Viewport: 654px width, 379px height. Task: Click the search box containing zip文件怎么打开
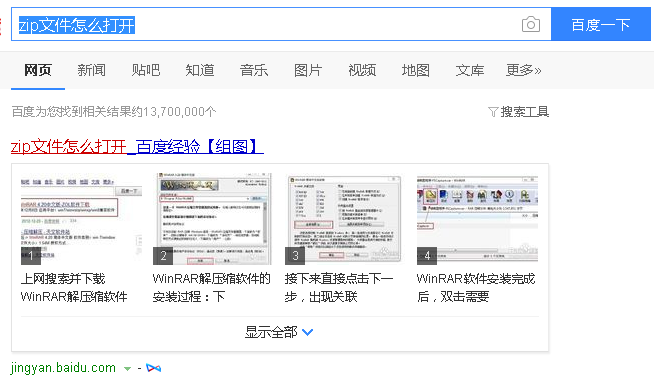point(281,24)
